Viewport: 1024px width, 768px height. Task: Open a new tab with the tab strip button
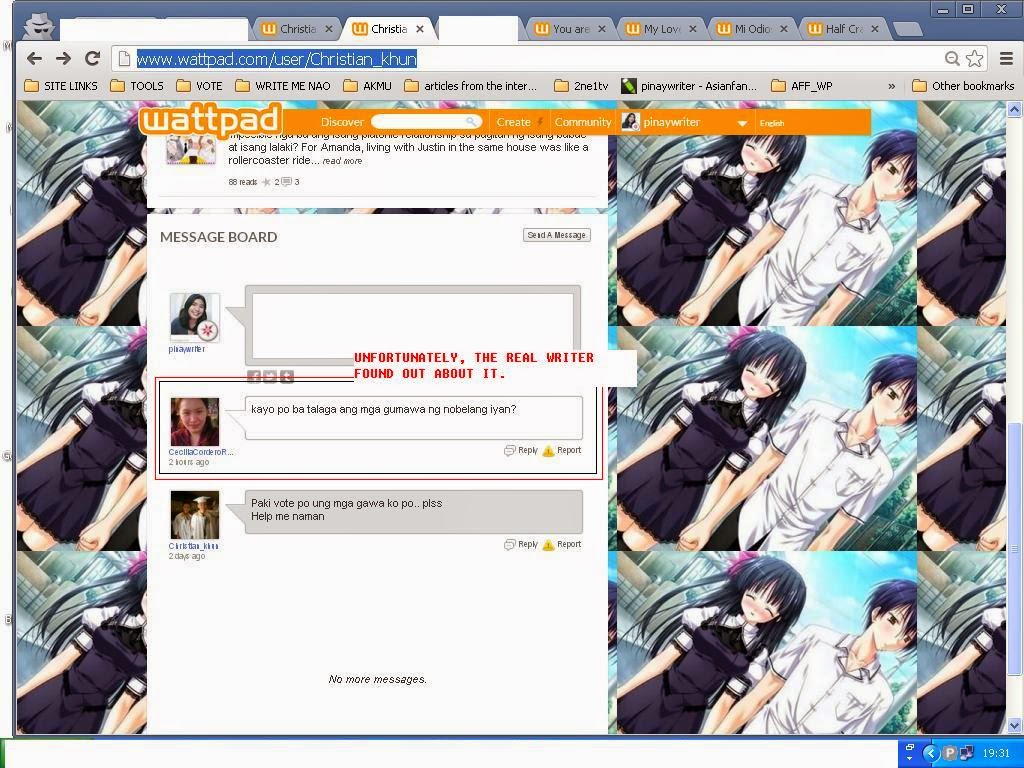point(906,29)
